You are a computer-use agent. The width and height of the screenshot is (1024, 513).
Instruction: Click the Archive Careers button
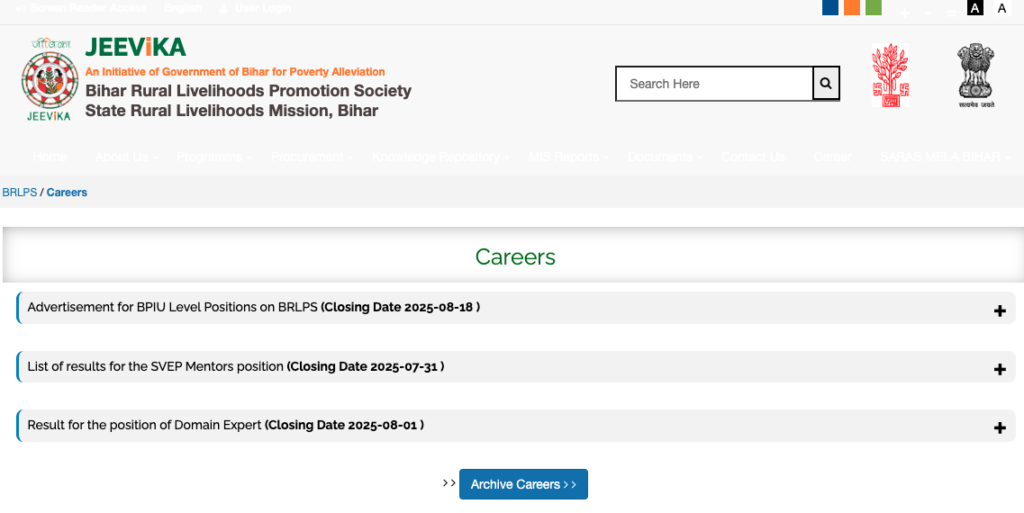pyautogui.click(x=523, y=484)
